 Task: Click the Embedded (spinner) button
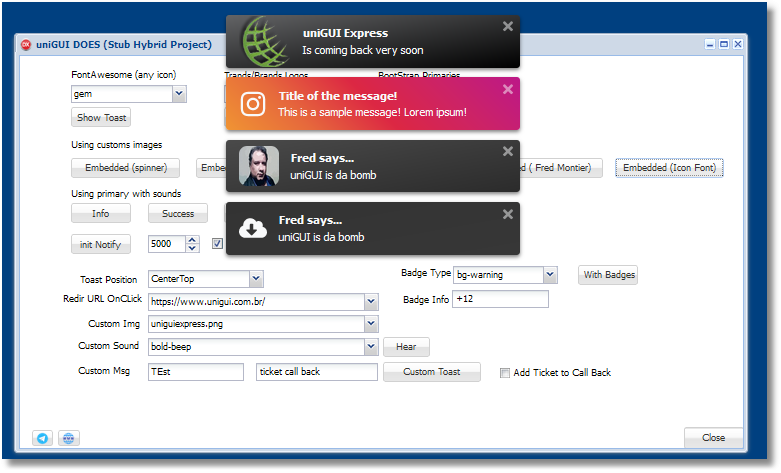[126, 168]
